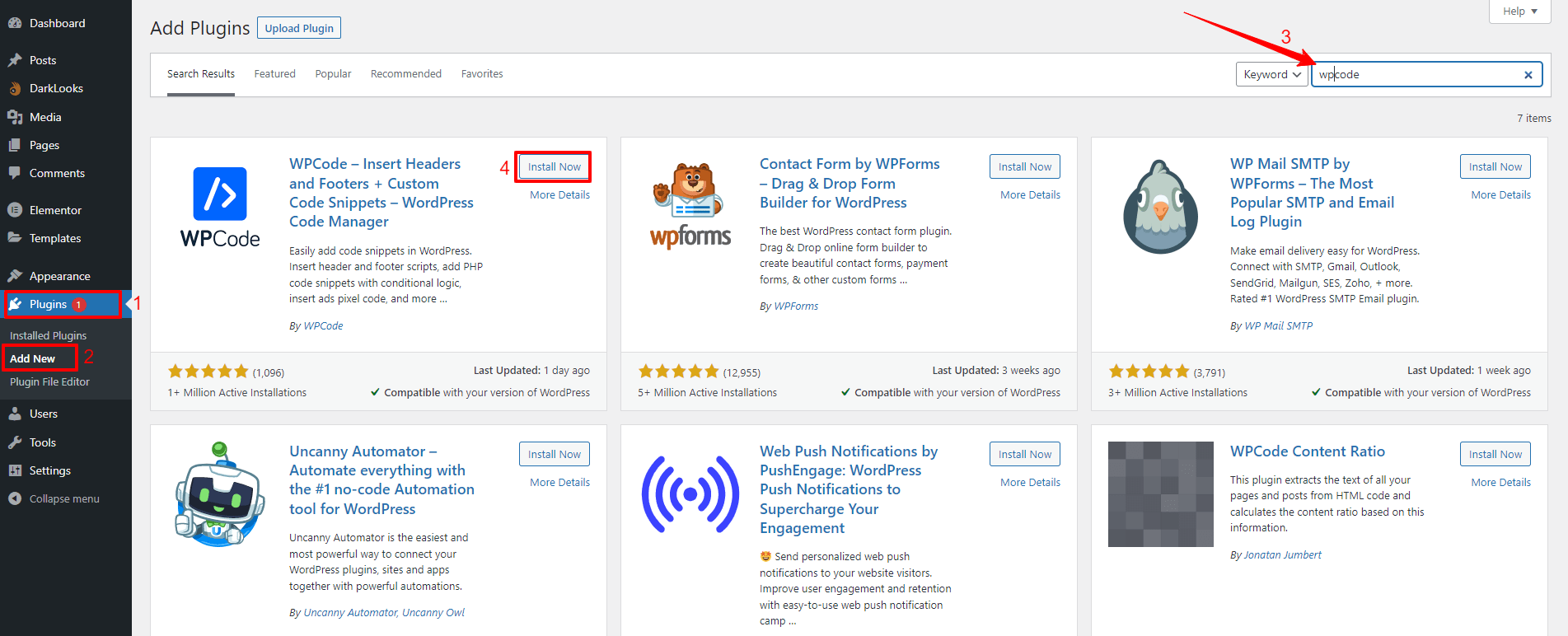Image resolution: width=1568 pixels, height=636 pixels.
Task: Open More Details for WPCode plugin
Action: pos(560,195)
